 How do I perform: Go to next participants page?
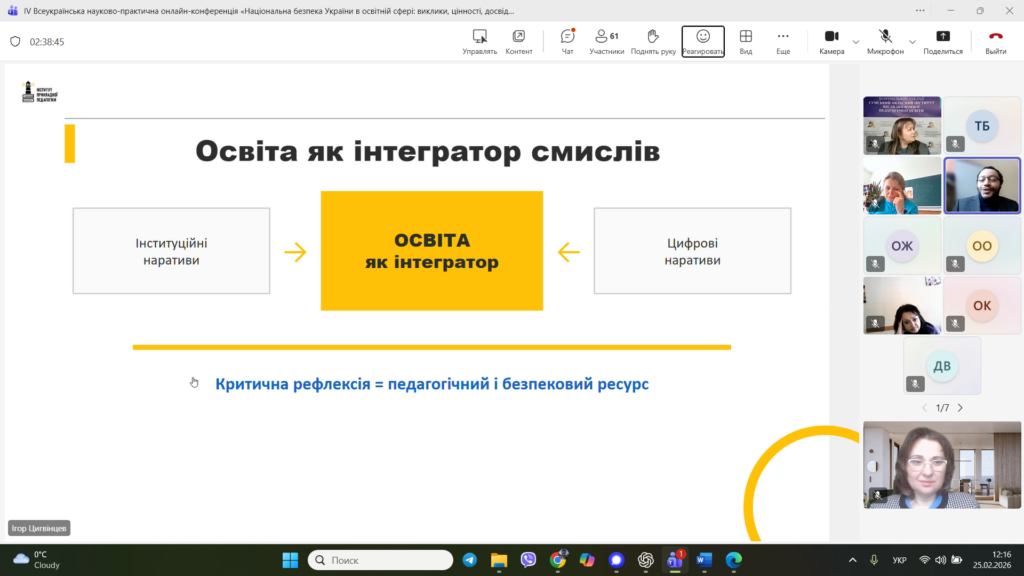coord(960,408)
